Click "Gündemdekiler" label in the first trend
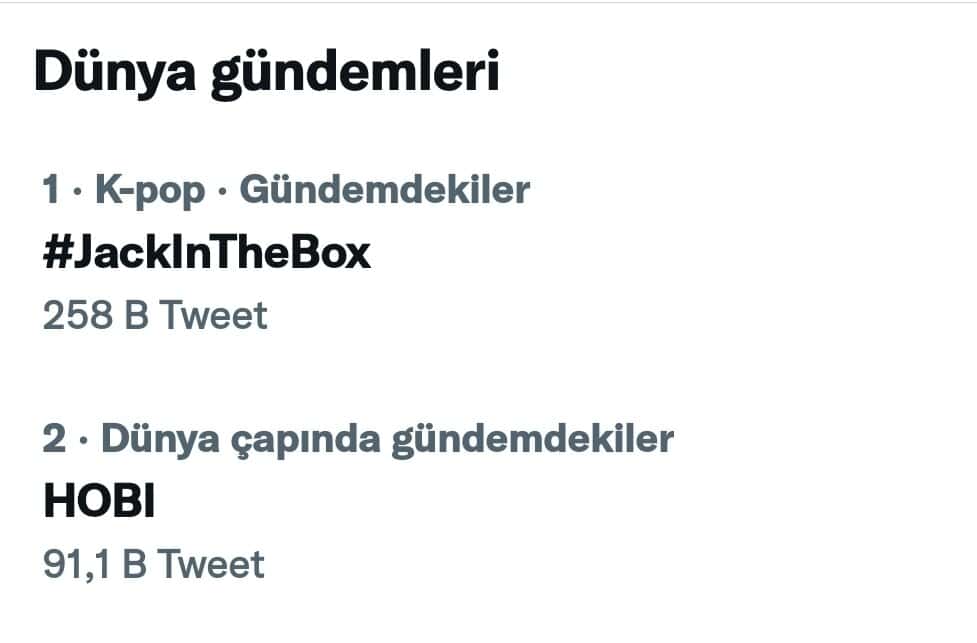This screenshot has height=643, width=977. pos(385,190)
